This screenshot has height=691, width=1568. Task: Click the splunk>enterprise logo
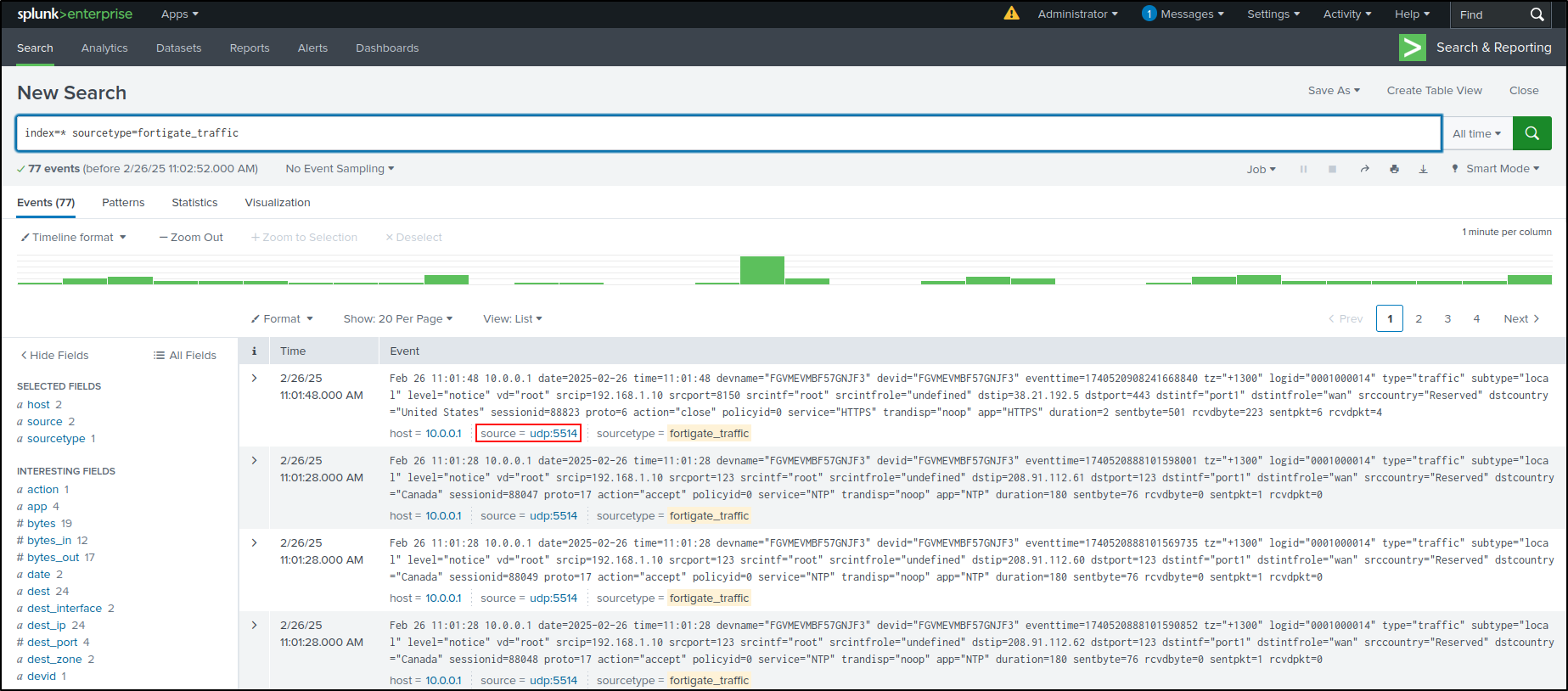(x=75, y=14)
